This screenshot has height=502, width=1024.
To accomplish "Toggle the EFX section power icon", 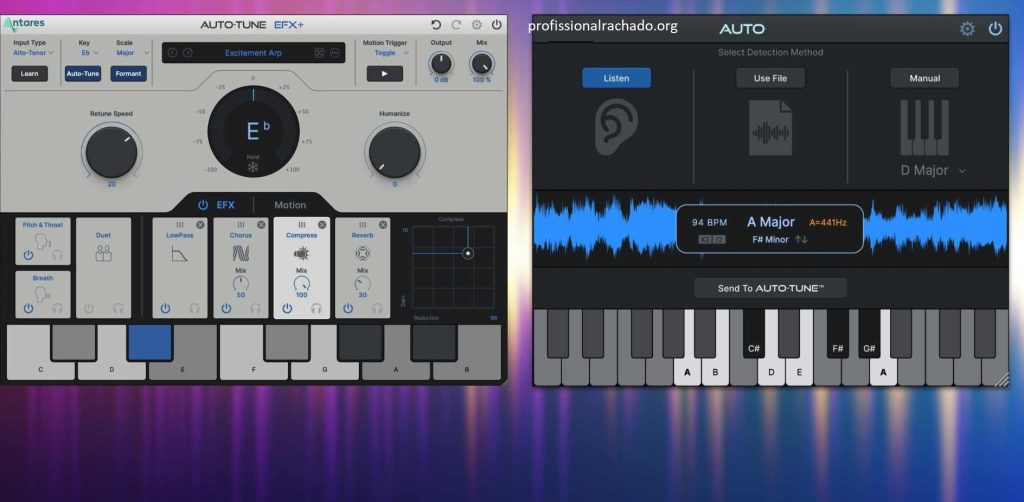I will pos(203,205).
